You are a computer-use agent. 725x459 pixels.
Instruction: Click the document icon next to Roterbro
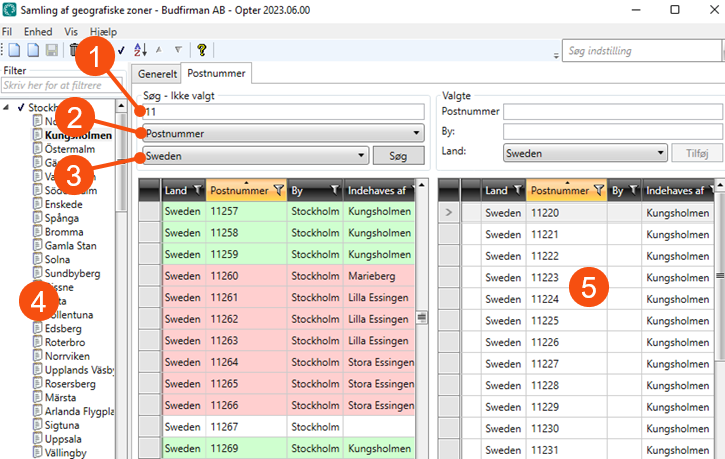(x=37, y=342)
